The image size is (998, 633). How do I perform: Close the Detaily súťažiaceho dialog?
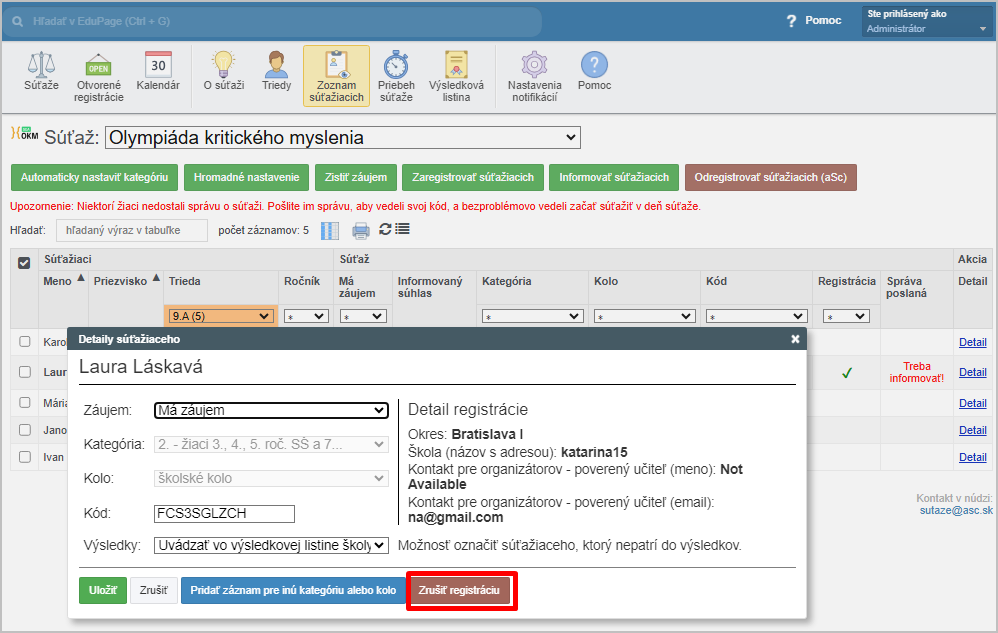coord(795,339)
